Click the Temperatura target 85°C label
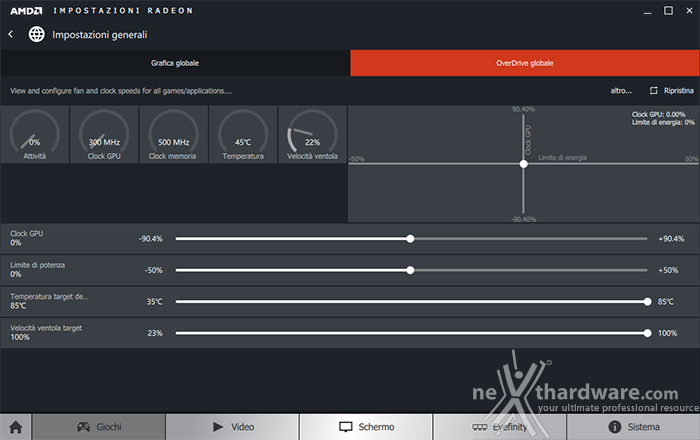This screenshot has height=440, width=700. click(x=49, y=301)
